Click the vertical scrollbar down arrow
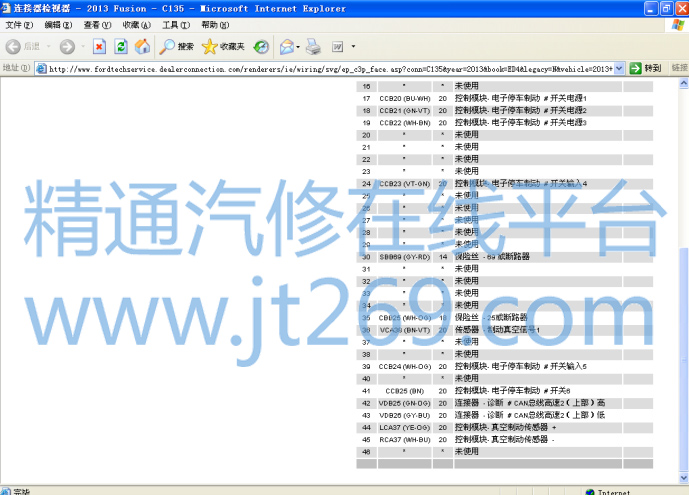Screen dimensions: 689x495 (684, 477)
